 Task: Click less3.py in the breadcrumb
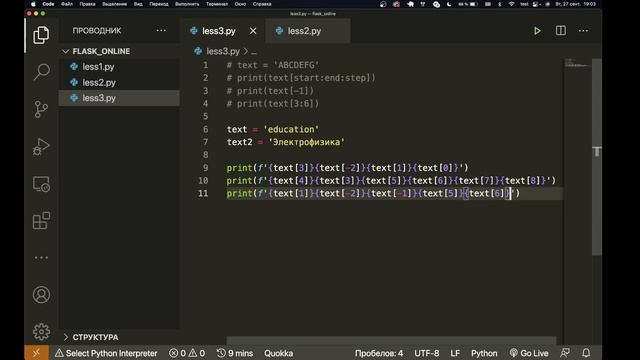[x=223, y=51]
